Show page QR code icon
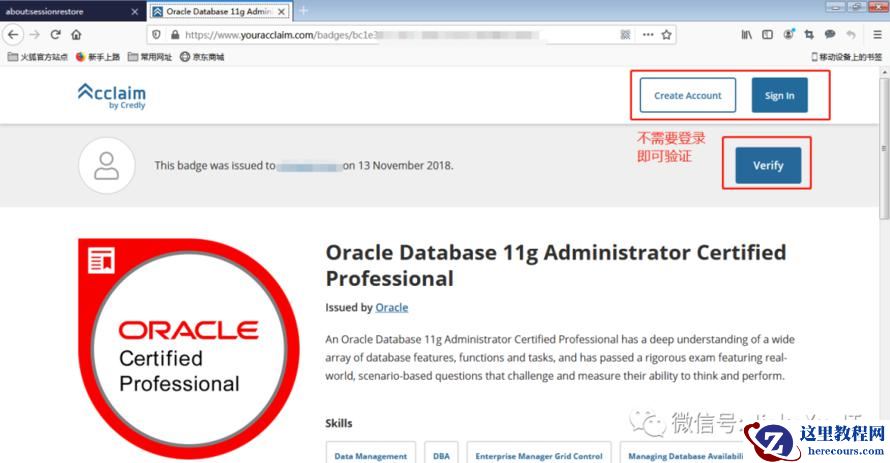 (625, 35)
